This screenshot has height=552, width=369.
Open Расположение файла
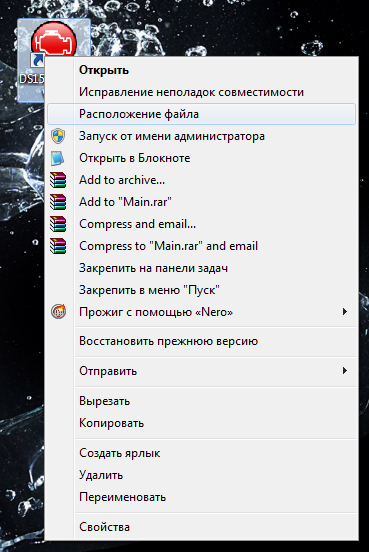(201, 114)
